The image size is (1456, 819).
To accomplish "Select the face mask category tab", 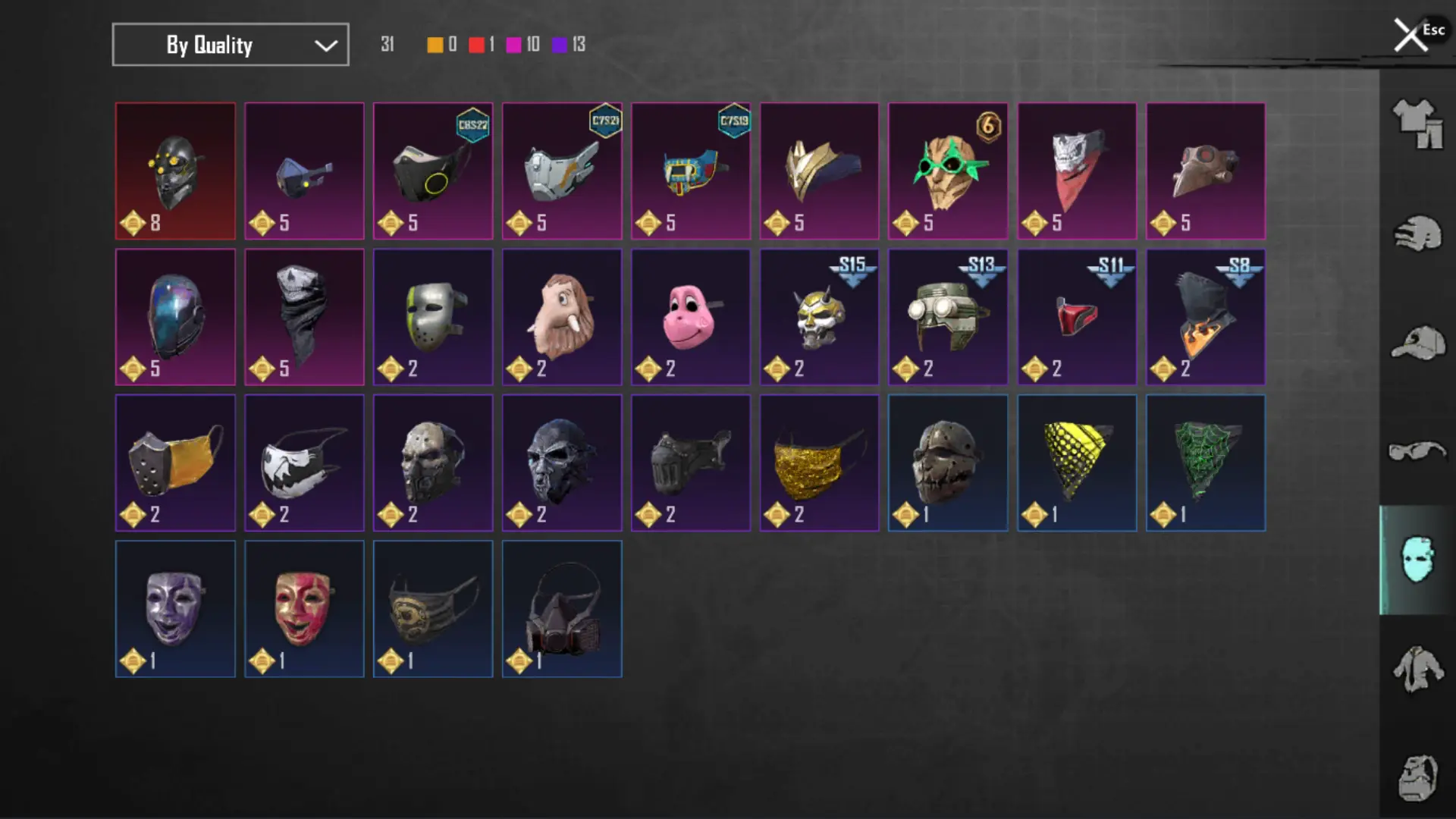I will pyautogui.click(x=1417, y=560).
